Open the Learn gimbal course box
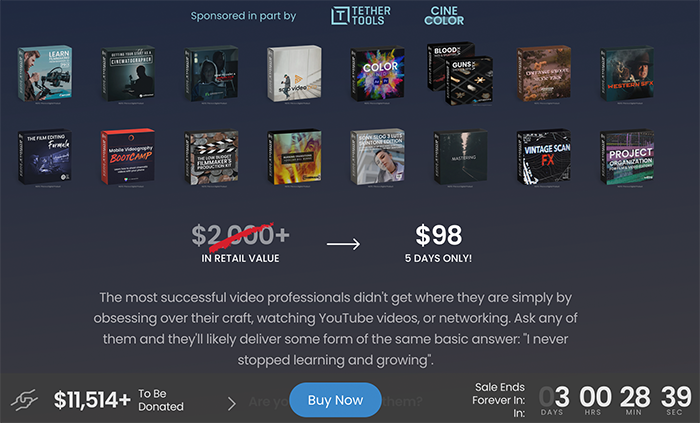Image resolution: width=700 pixels, height=423 pixels. (x=45, y=73)
